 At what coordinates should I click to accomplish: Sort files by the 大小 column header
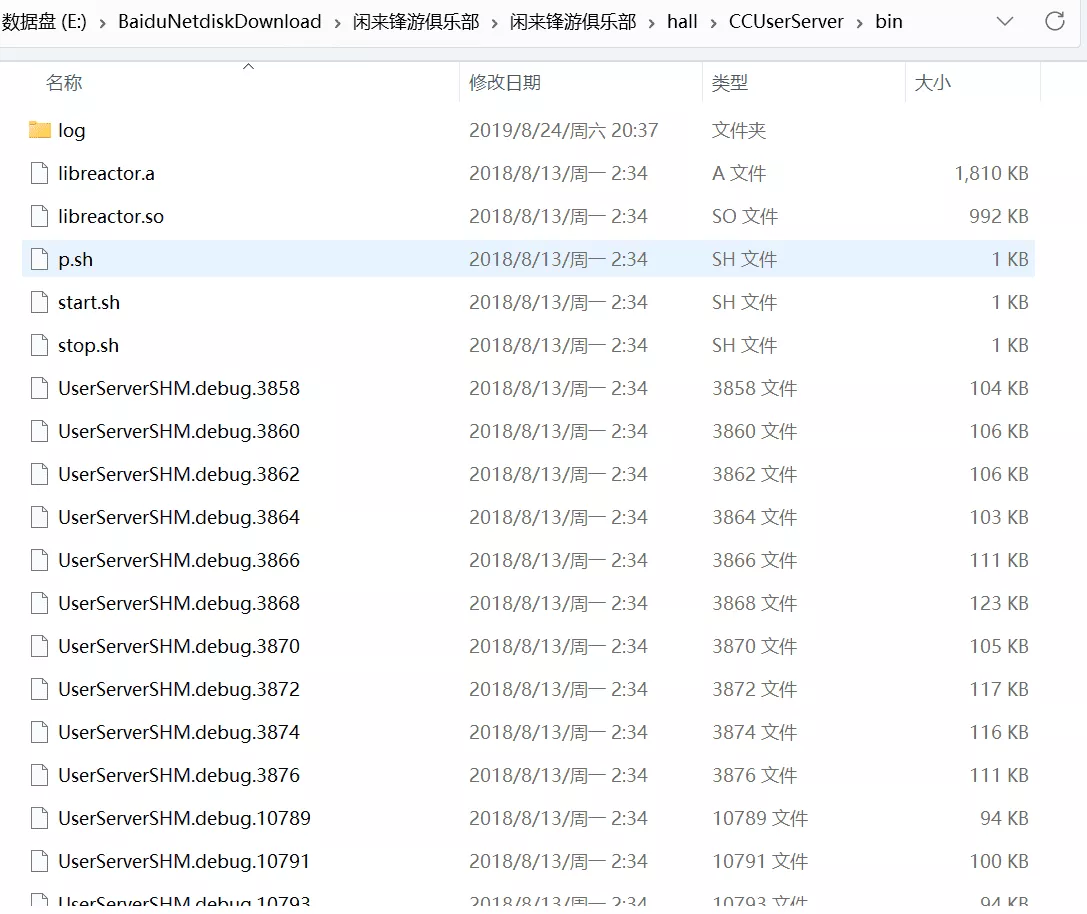point(932,83)
